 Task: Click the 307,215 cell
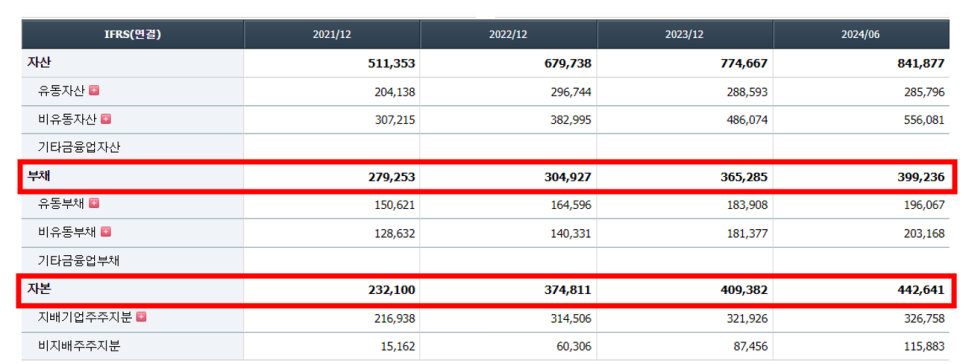pos(395,120)
